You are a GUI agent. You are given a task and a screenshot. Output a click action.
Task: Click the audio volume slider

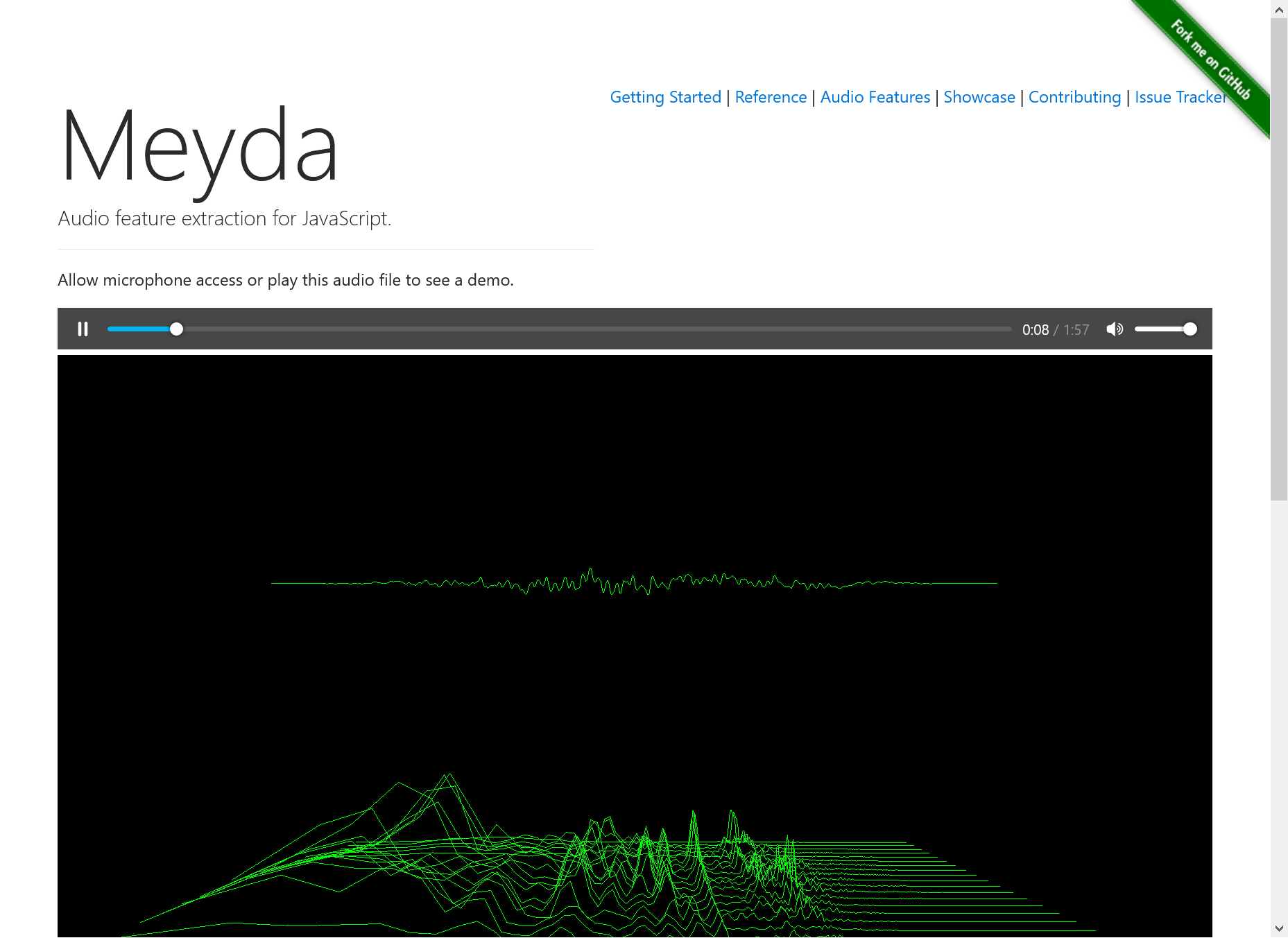click(x=1165, y=329)
